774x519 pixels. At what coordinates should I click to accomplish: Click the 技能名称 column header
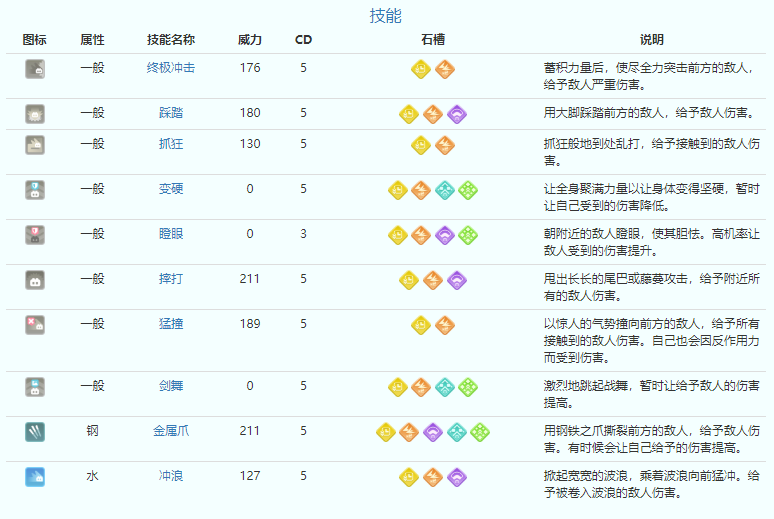click(171, 40)
